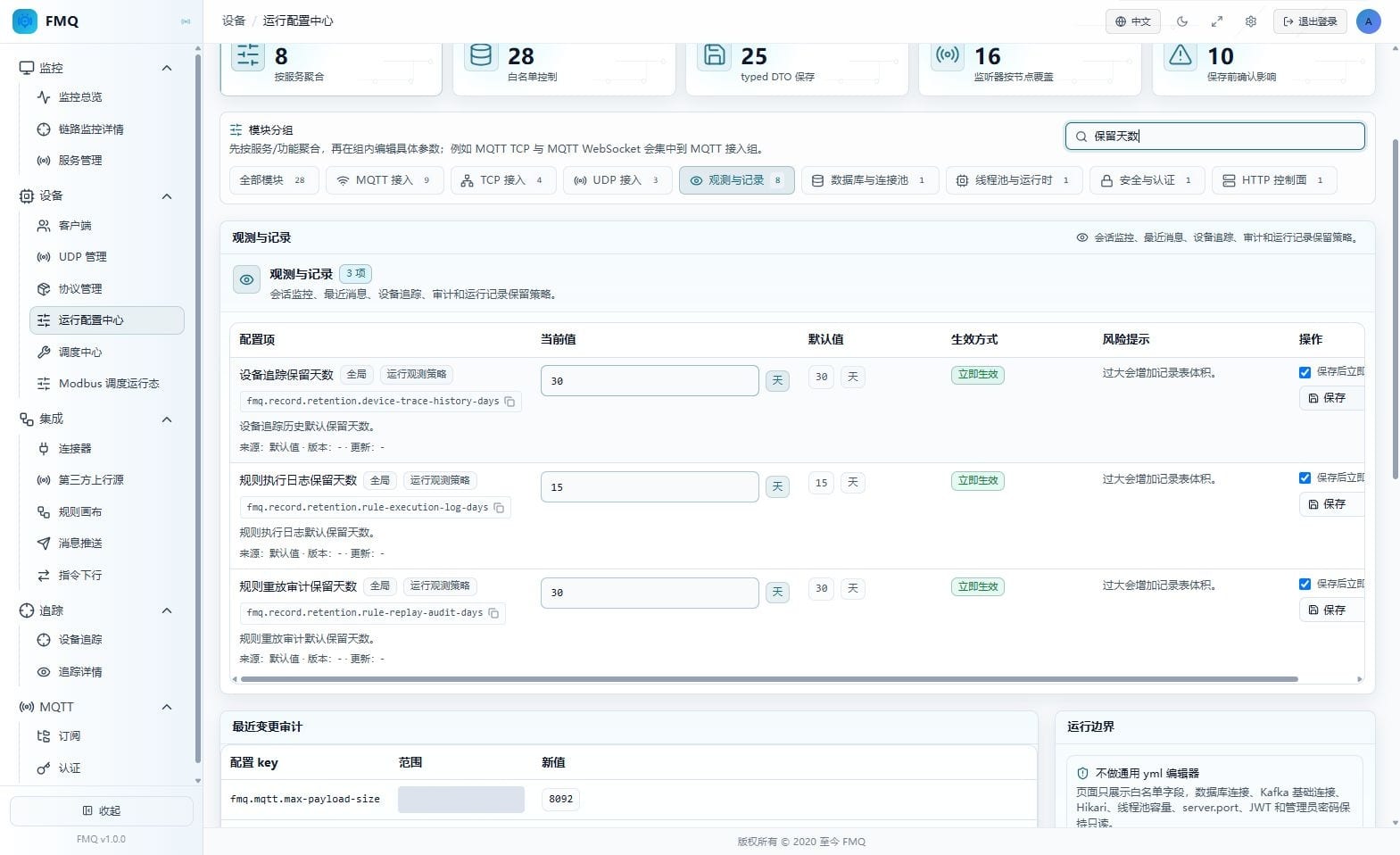Switch to UDP 接入 module tab
This screenshot has width=1400, height=855.
tap(617, 180)
